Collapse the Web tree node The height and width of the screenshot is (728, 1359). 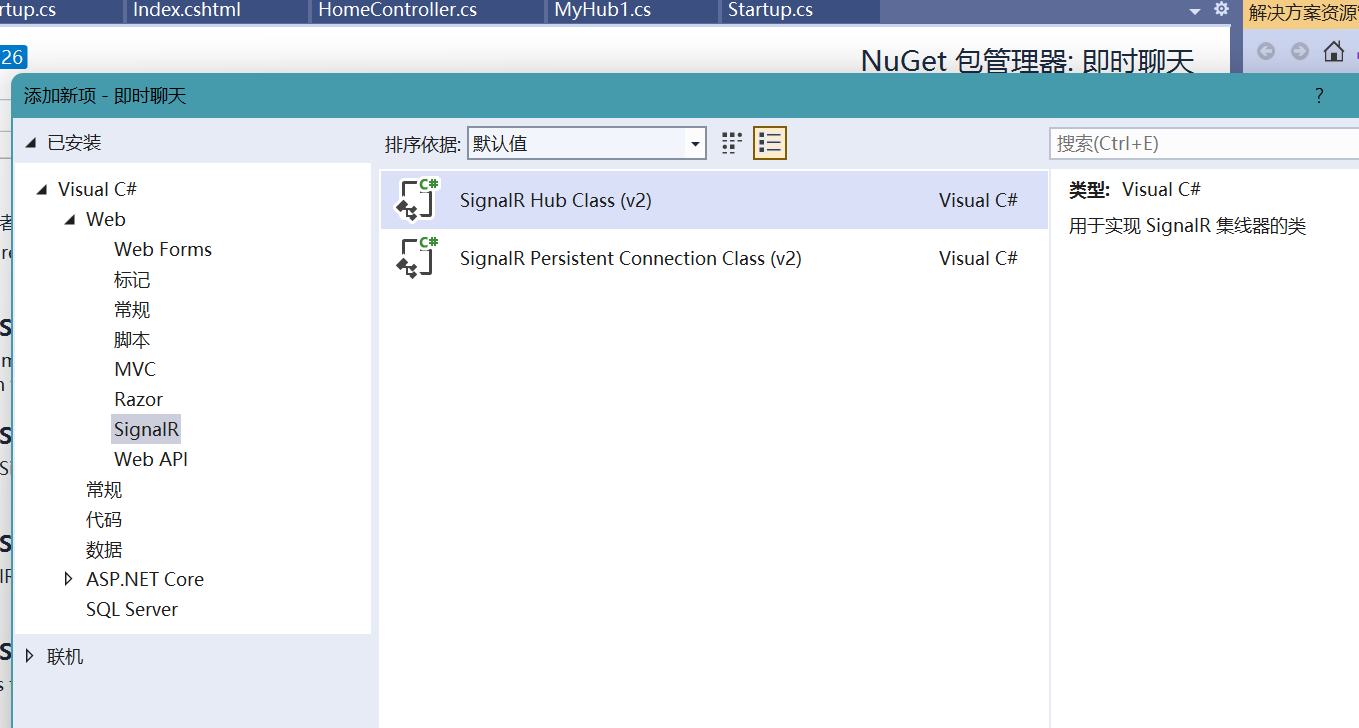(70, 220)
